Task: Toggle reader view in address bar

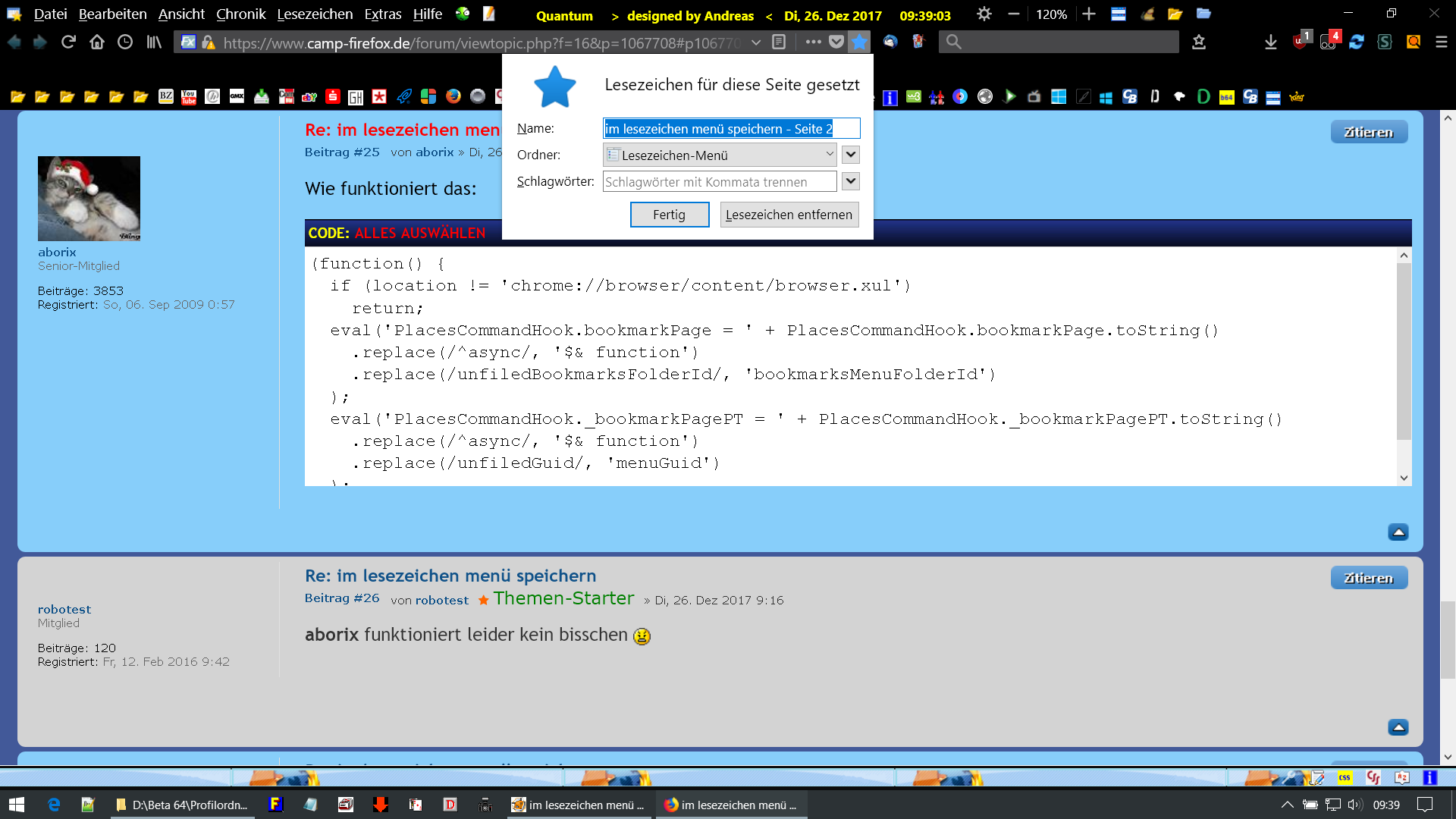Action: [779, 42]
